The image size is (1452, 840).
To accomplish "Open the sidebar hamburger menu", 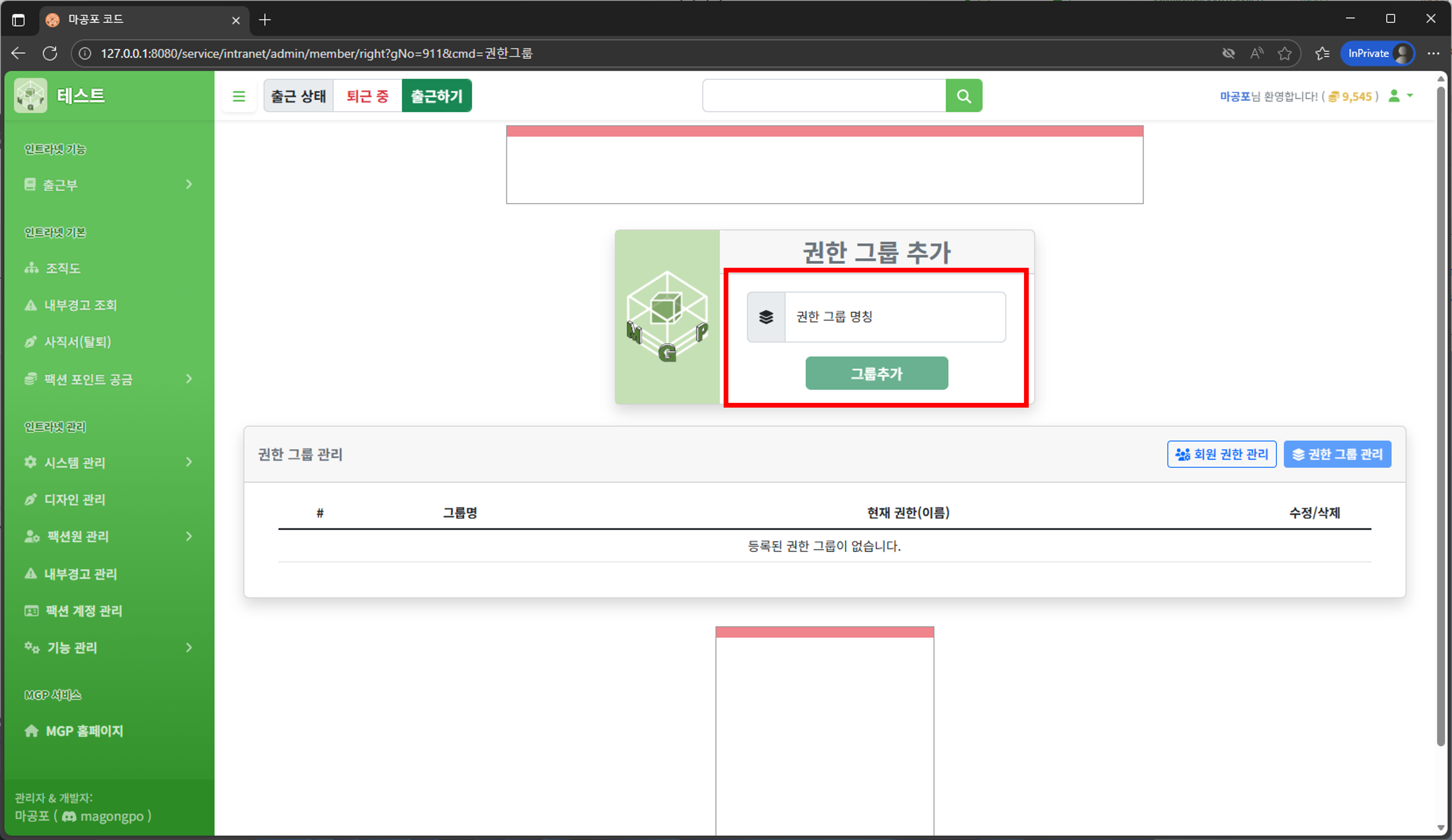I will coord(239,96).
